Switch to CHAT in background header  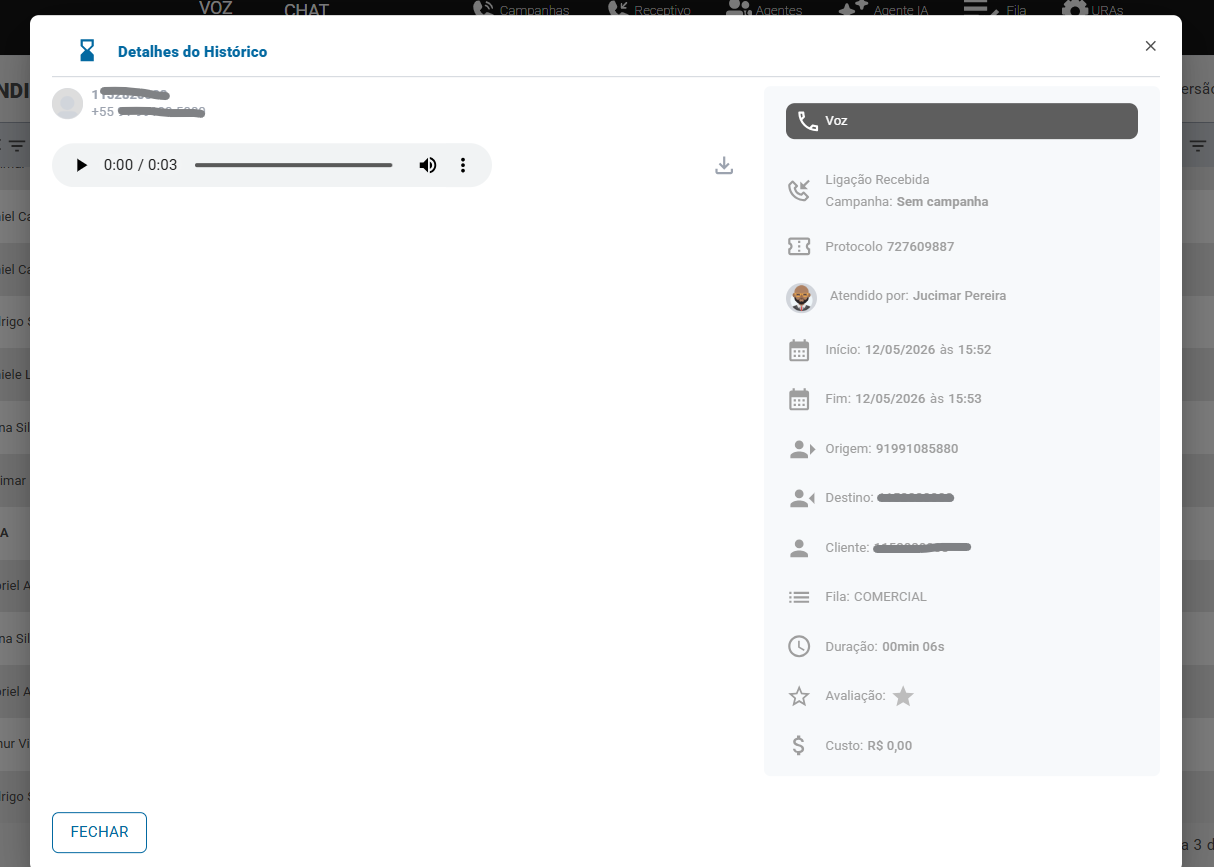[306, 9]
